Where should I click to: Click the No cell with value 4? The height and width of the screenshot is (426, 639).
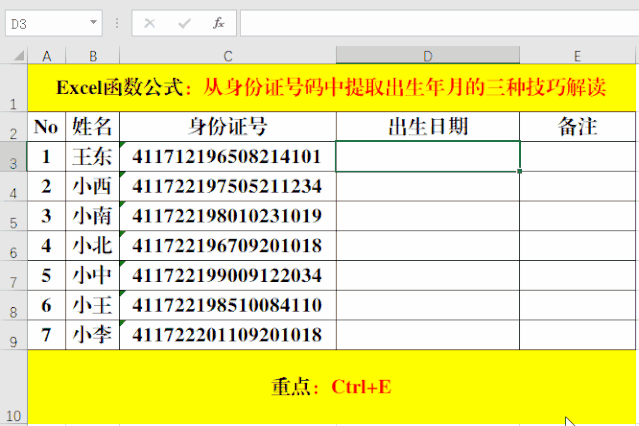pos(46,246)
